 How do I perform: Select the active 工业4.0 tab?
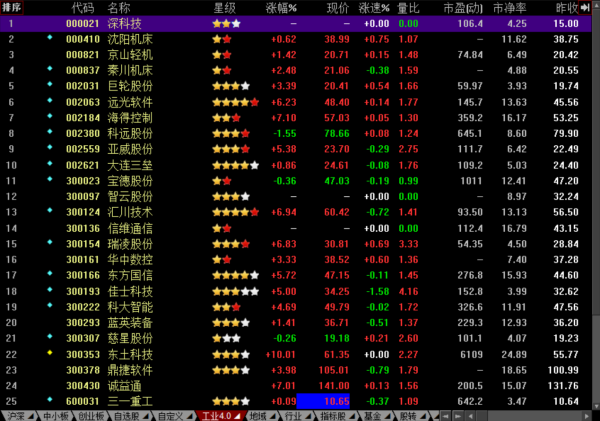tap(220, 416)
